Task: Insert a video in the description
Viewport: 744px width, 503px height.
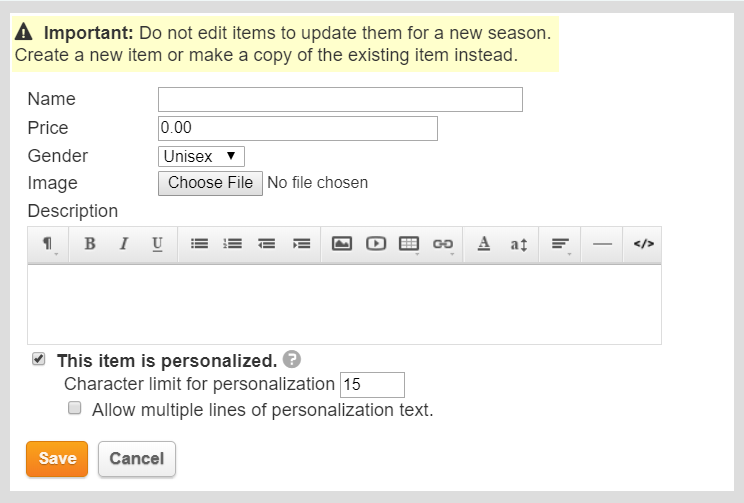Action: coord(376,244)
